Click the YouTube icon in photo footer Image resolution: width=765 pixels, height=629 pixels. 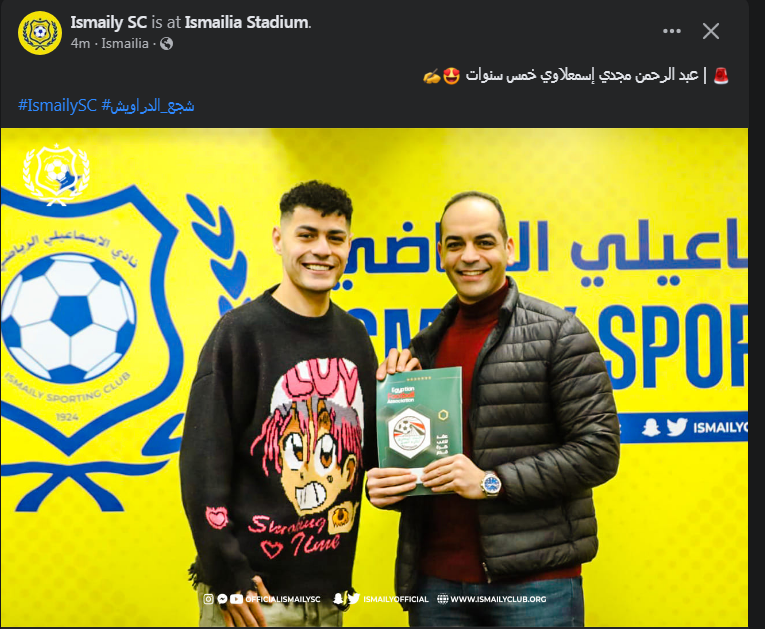(x=236, y=599)
